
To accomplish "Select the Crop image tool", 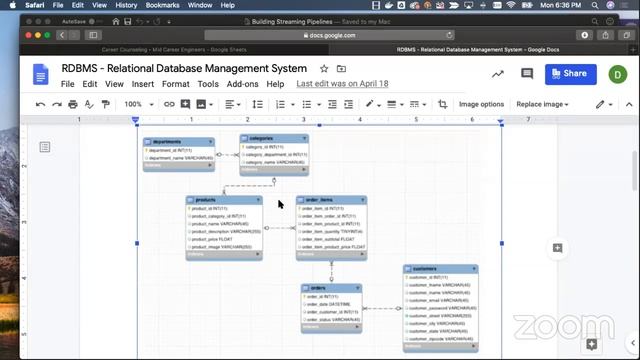I will (x=442, y=104).
